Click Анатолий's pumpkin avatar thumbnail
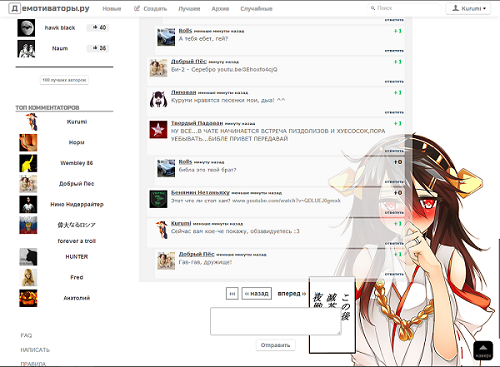Viewport: 500px width, 367px height. tap(28, 298)
